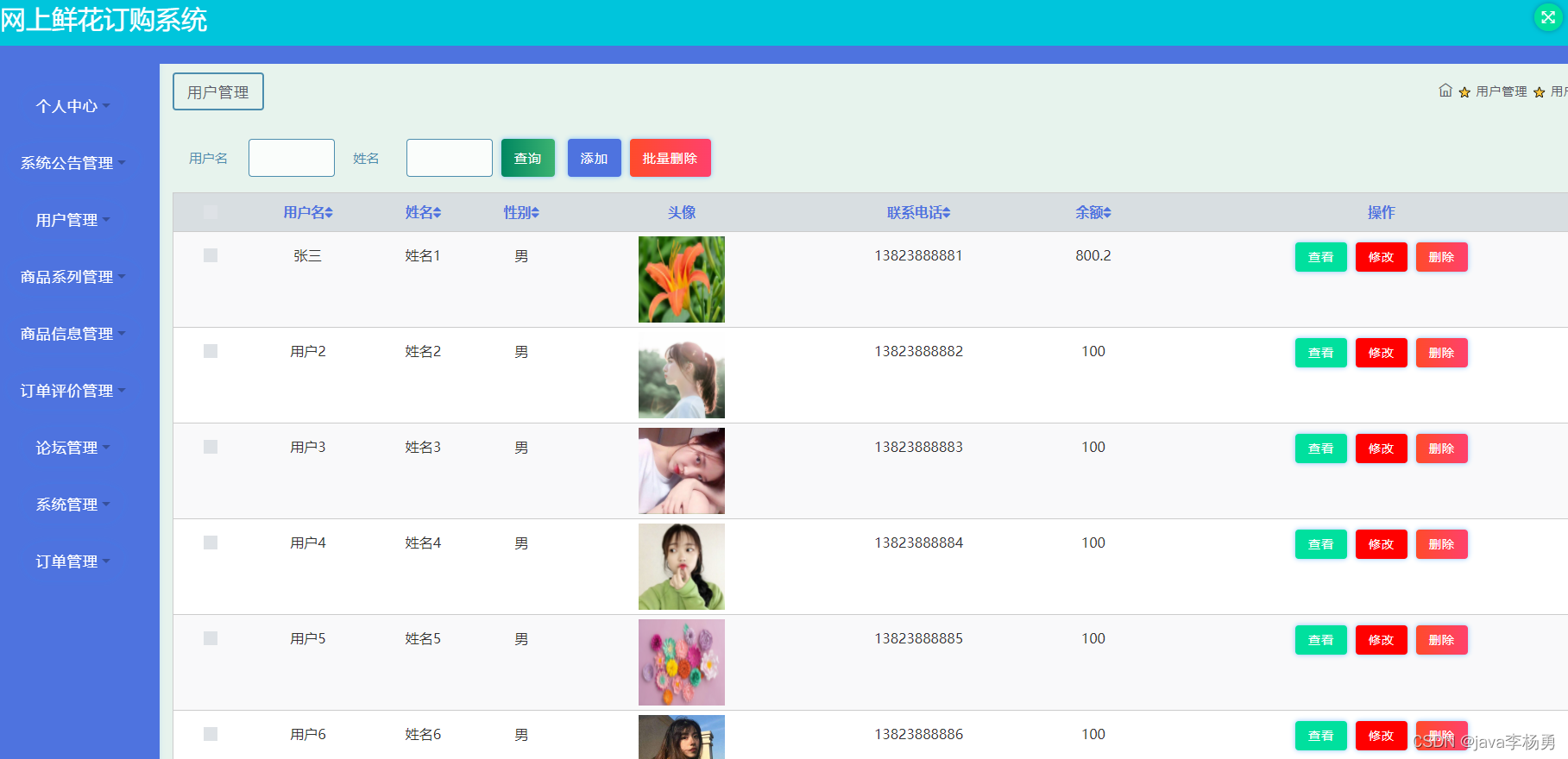Screen dimensions: 1568x759
Task: Sort by 姓名 column sort arrows
Action: tap(438, 213)
